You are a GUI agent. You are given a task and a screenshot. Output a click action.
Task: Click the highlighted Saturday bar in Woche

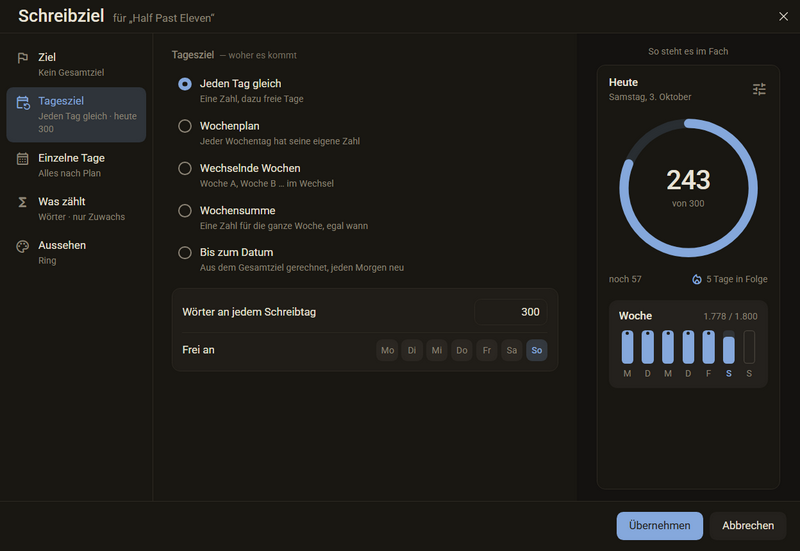[729, 347]
